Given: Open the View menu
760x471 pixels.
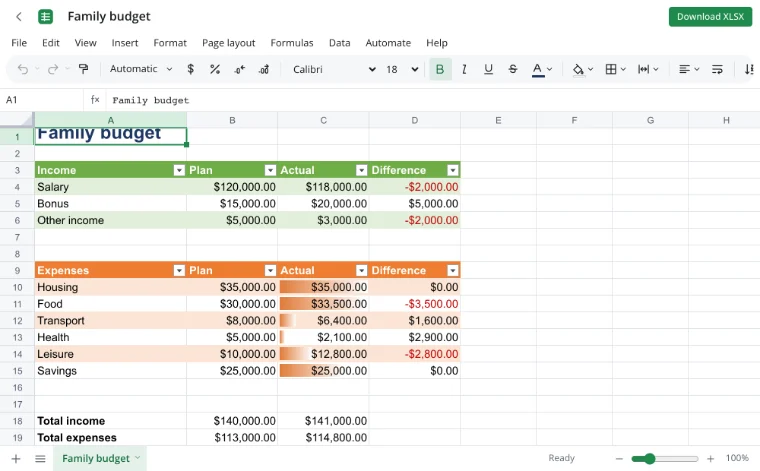Looking at the screenshot, I should tap(85, 43).
